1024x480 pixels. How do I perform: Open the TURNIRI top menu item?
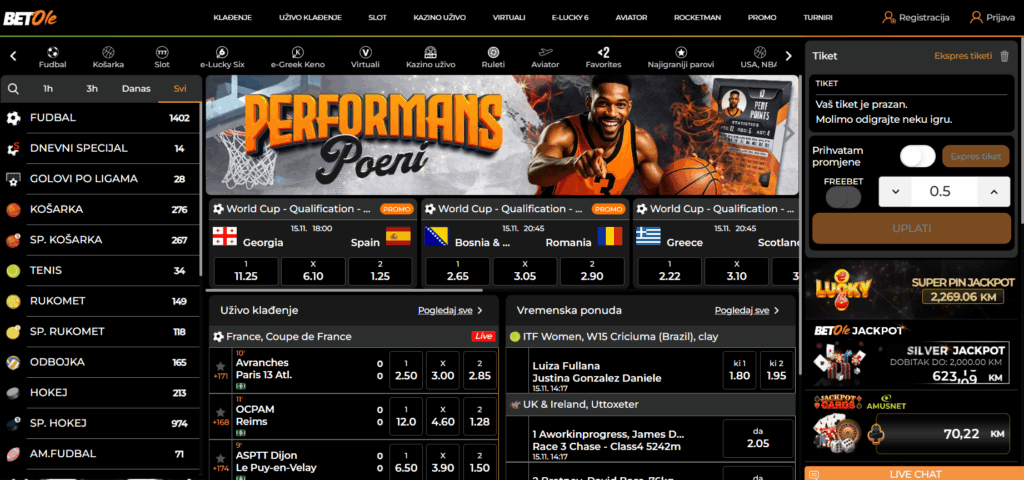click(818, 18)
